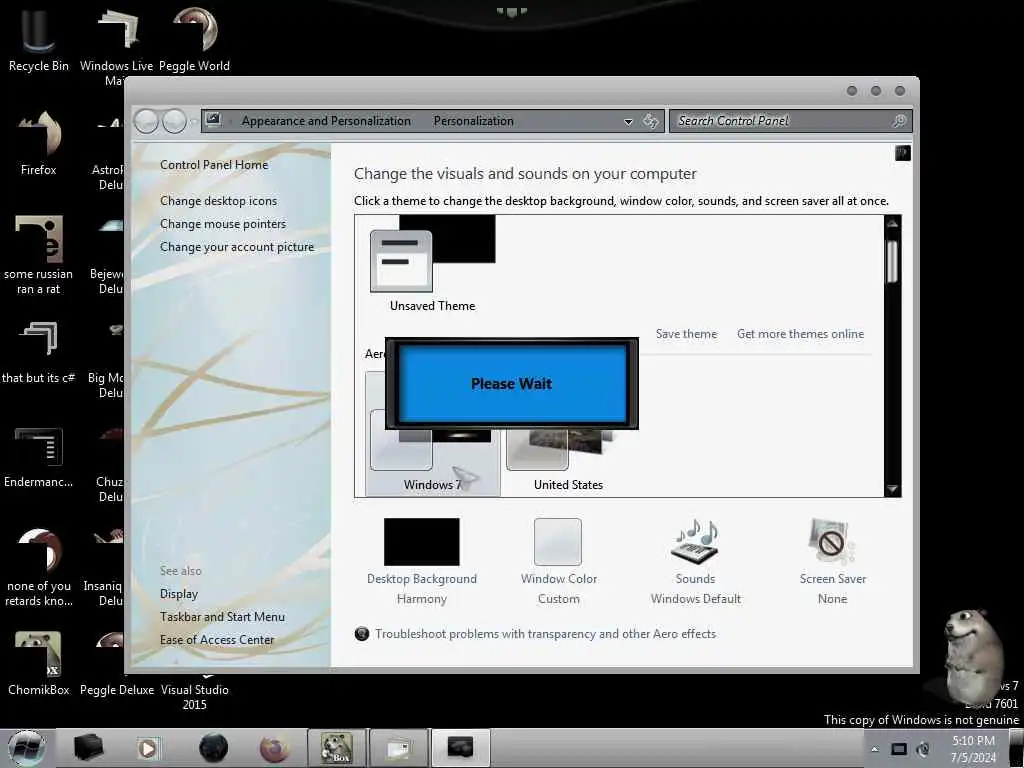Open Change desktop icons link
The width and height of the screenshot is (1024, 768).
point(218,200)
